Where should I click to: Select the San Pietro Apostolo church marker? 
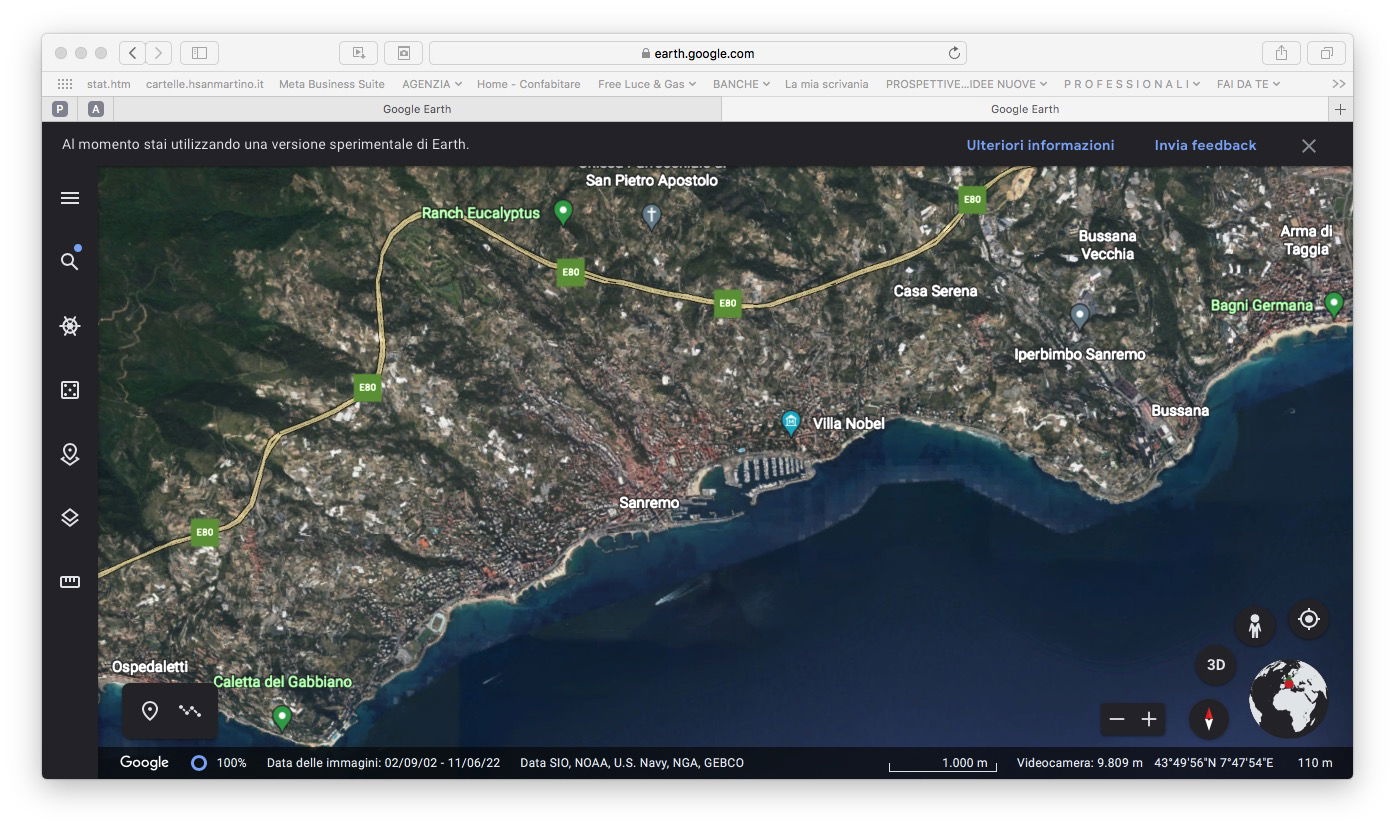pyautogui.click(x=652, y=216)
